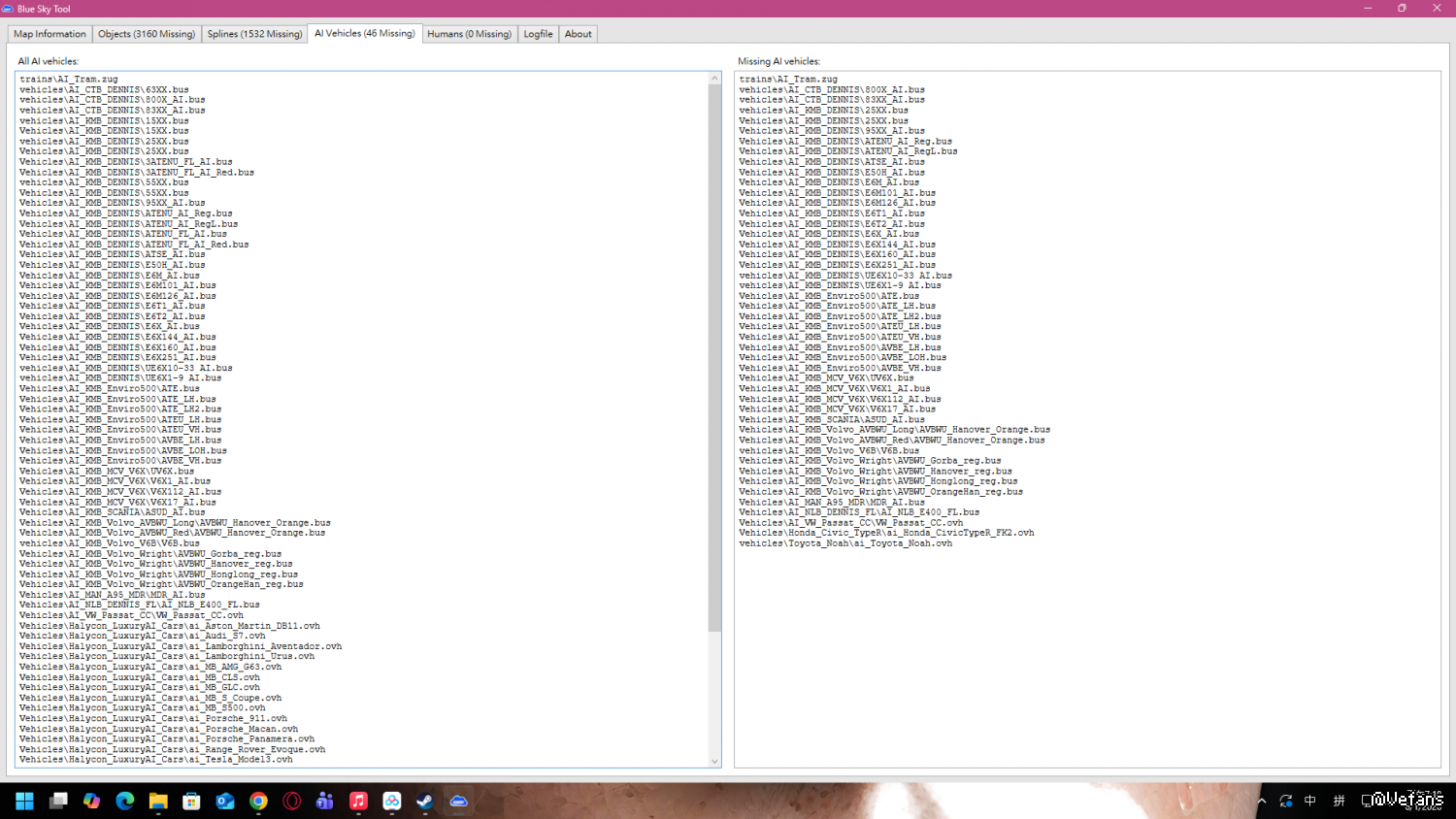Image resolution: width=1456 pixels, height=819 pixels.
Task: Open Google Chrome from the taskbar
Action: [x=258, y=801]
